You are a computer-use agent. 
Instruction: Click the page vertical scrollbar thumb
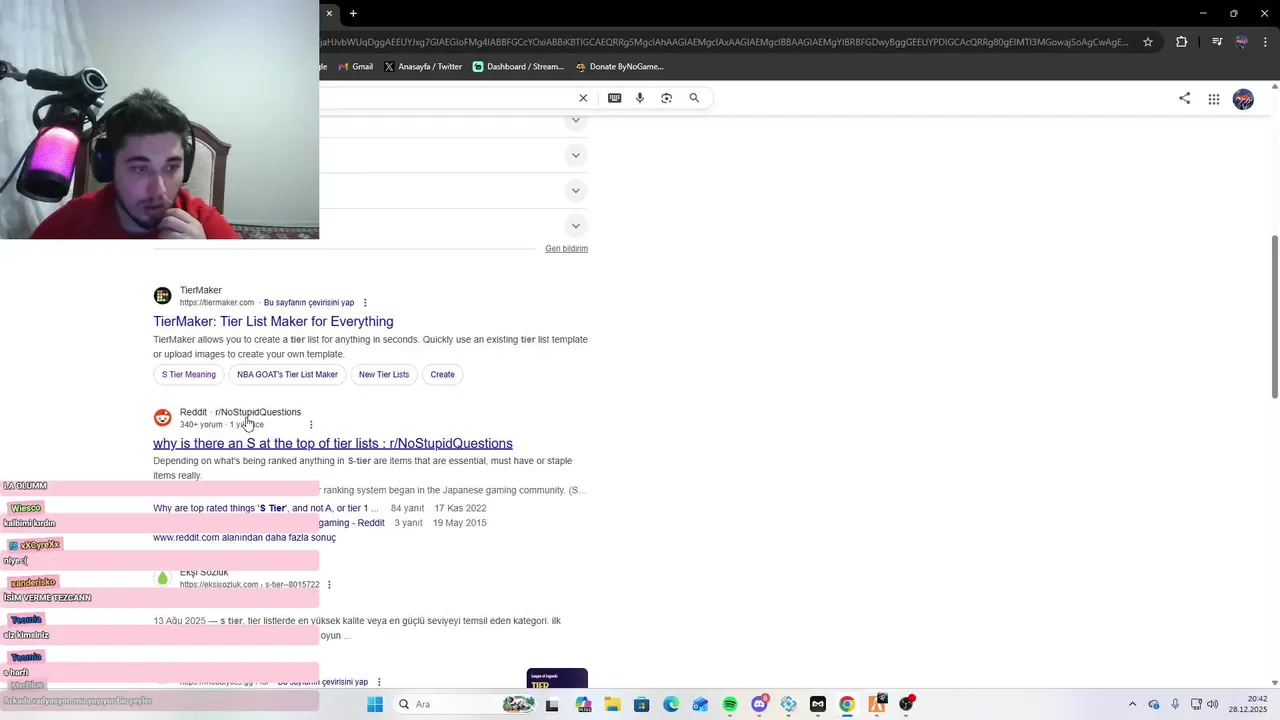(1274, 316)
